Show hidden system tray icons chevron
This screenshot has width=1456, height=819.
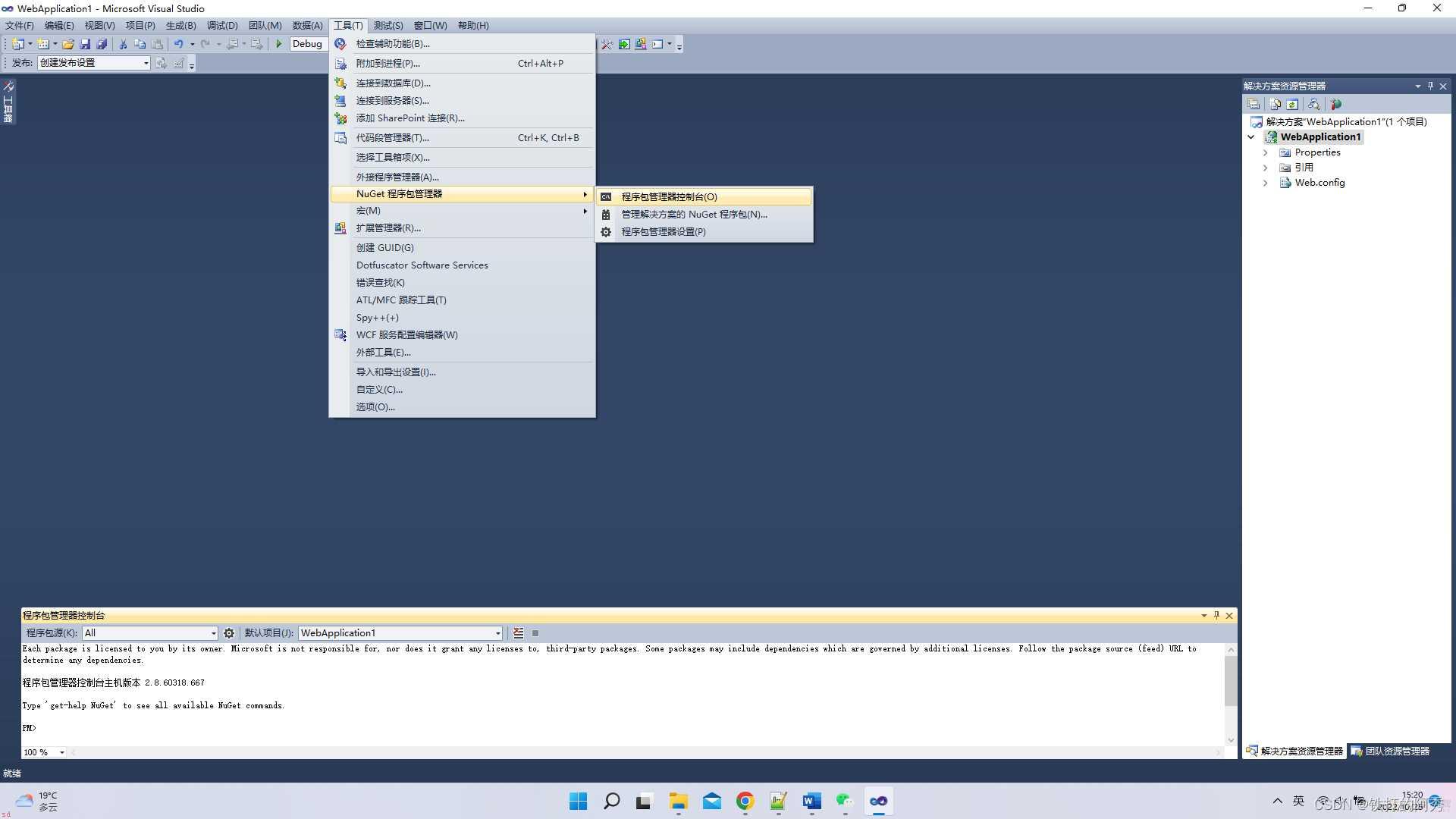[1278, 802]
